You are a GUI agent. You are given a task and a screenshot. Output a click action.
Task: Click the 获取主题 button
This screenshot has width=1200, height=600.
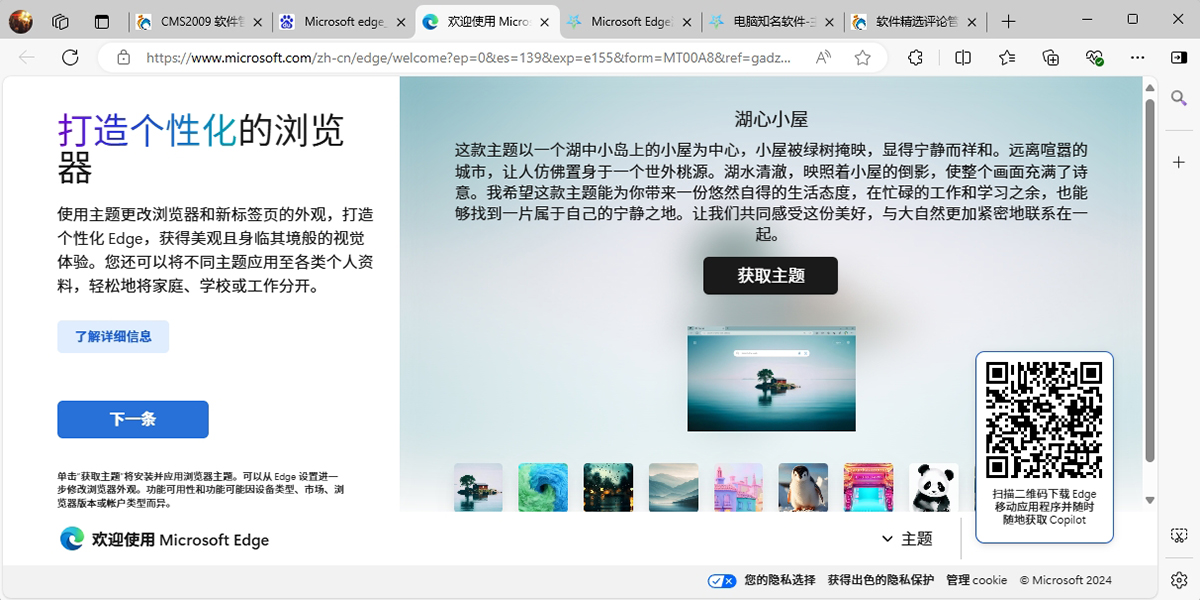(x=770, y=275)
